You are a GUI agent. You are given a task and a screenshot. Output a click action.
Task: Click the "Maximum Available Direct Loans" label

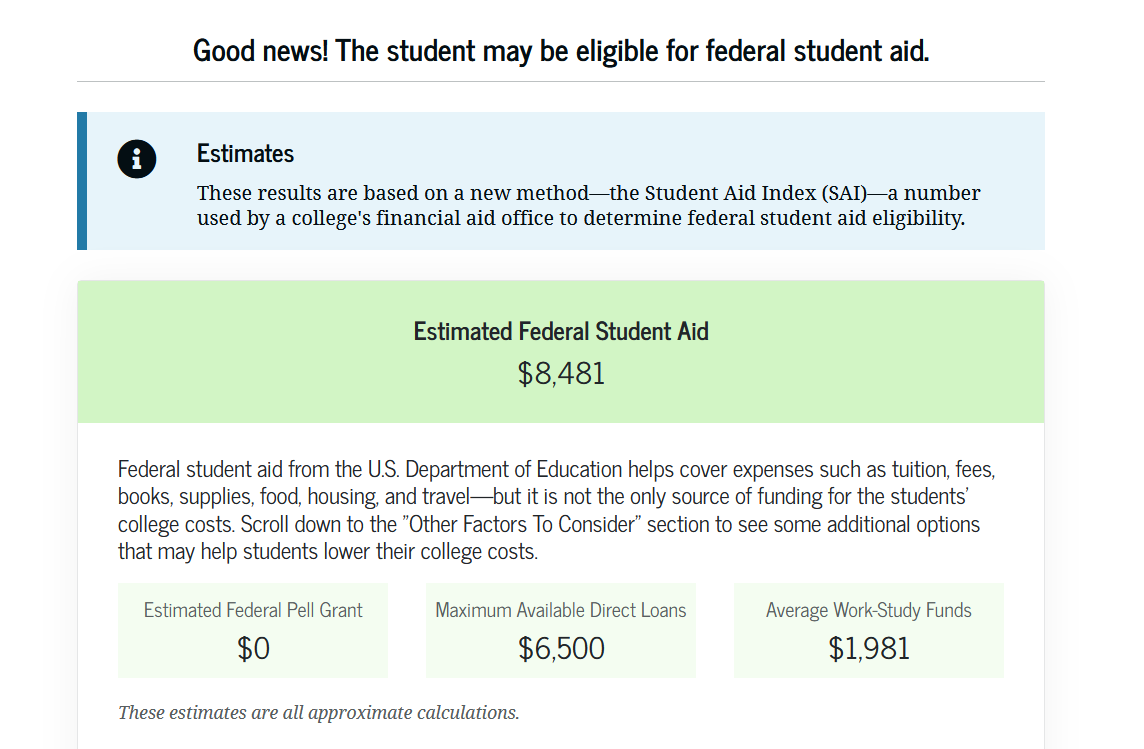tap(561, 610)
